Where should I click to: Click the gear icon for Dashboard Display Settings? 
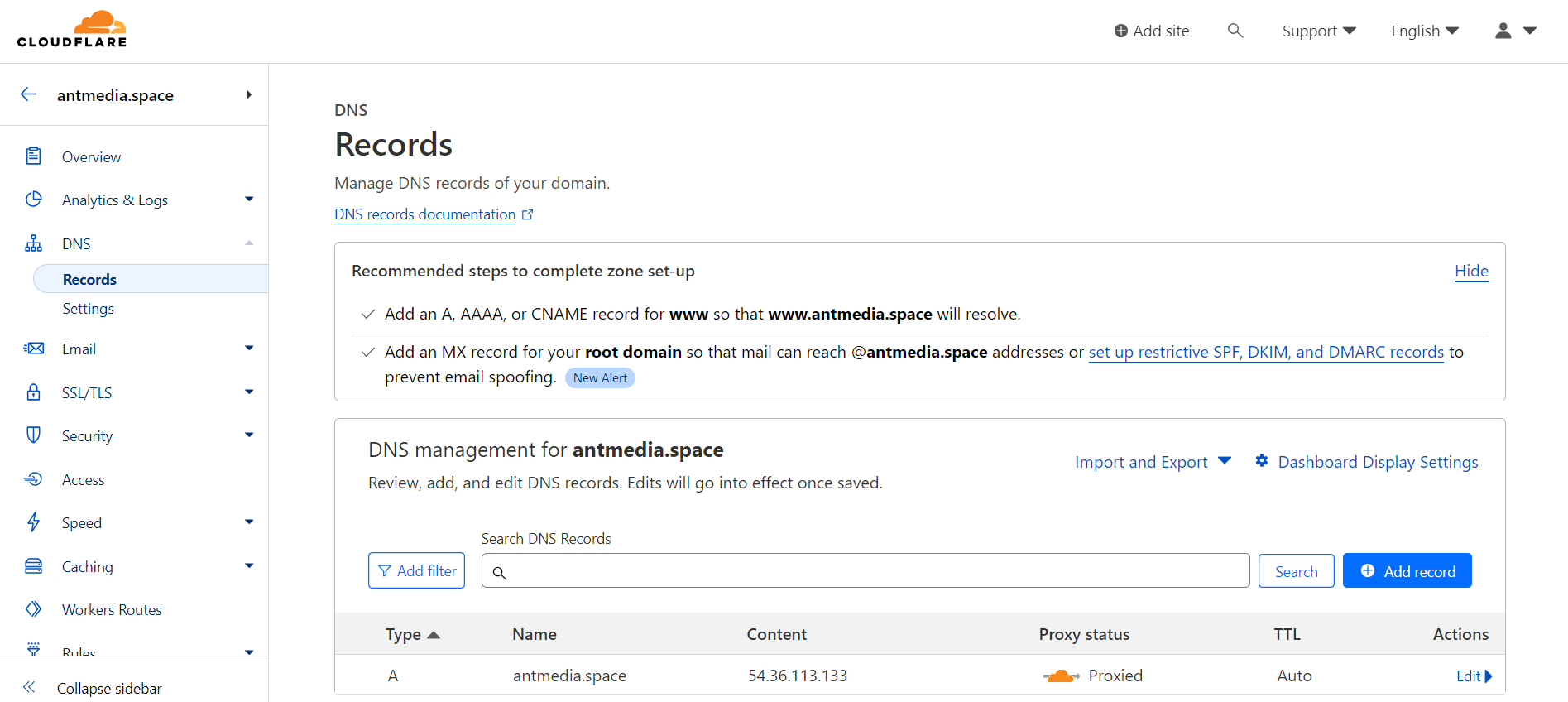[x=1262, y=461]
